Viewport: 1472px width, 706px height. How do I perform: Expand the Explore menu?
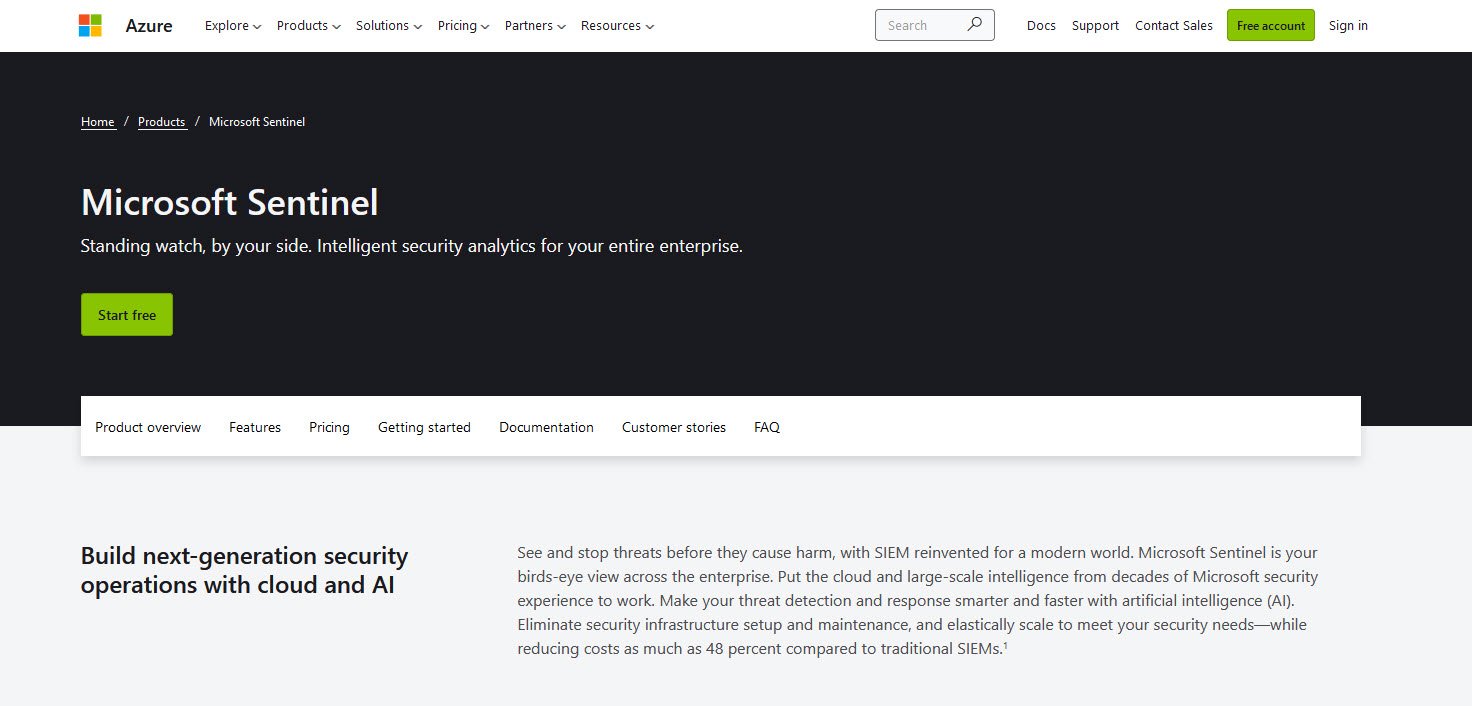(x=233, y=26)
